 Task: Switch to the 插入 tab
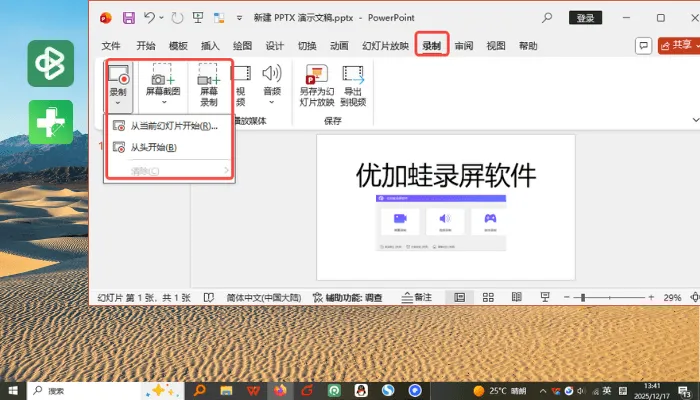(210, 46)
